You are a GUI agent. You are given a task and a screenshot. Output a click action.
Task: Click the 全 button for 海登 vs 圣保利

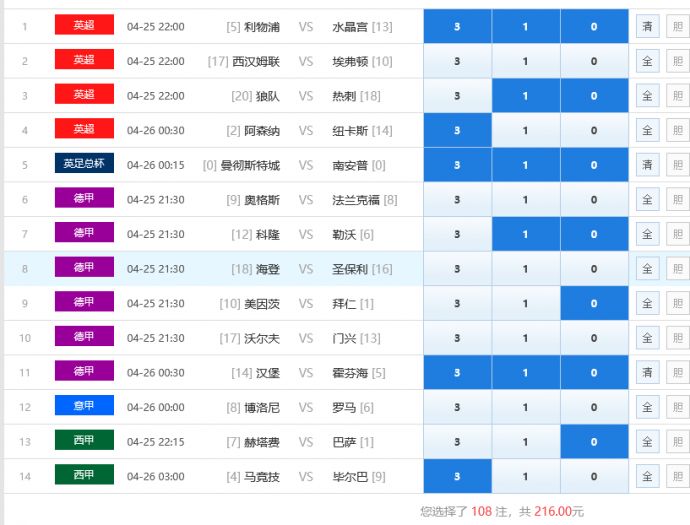(x=647, y=269)
